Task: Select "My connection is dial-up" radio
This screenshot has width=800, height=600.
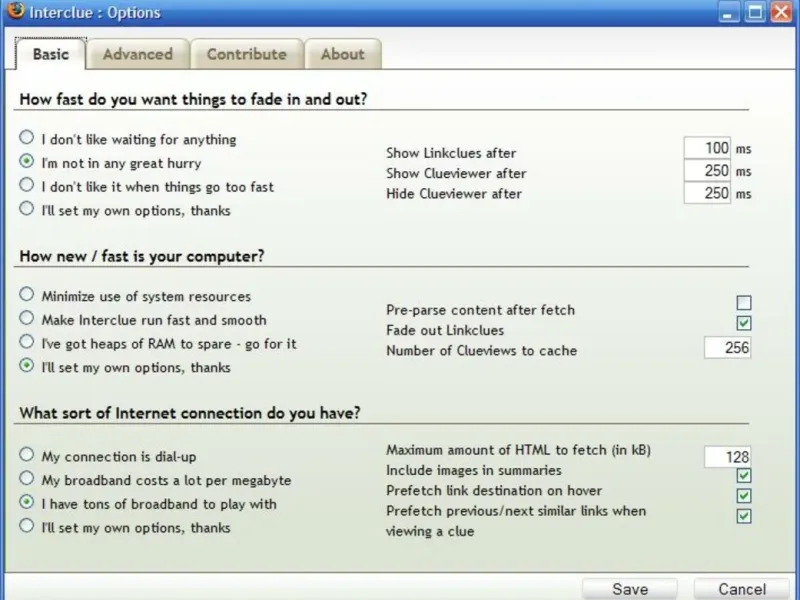Action: (x=27, y=455)
